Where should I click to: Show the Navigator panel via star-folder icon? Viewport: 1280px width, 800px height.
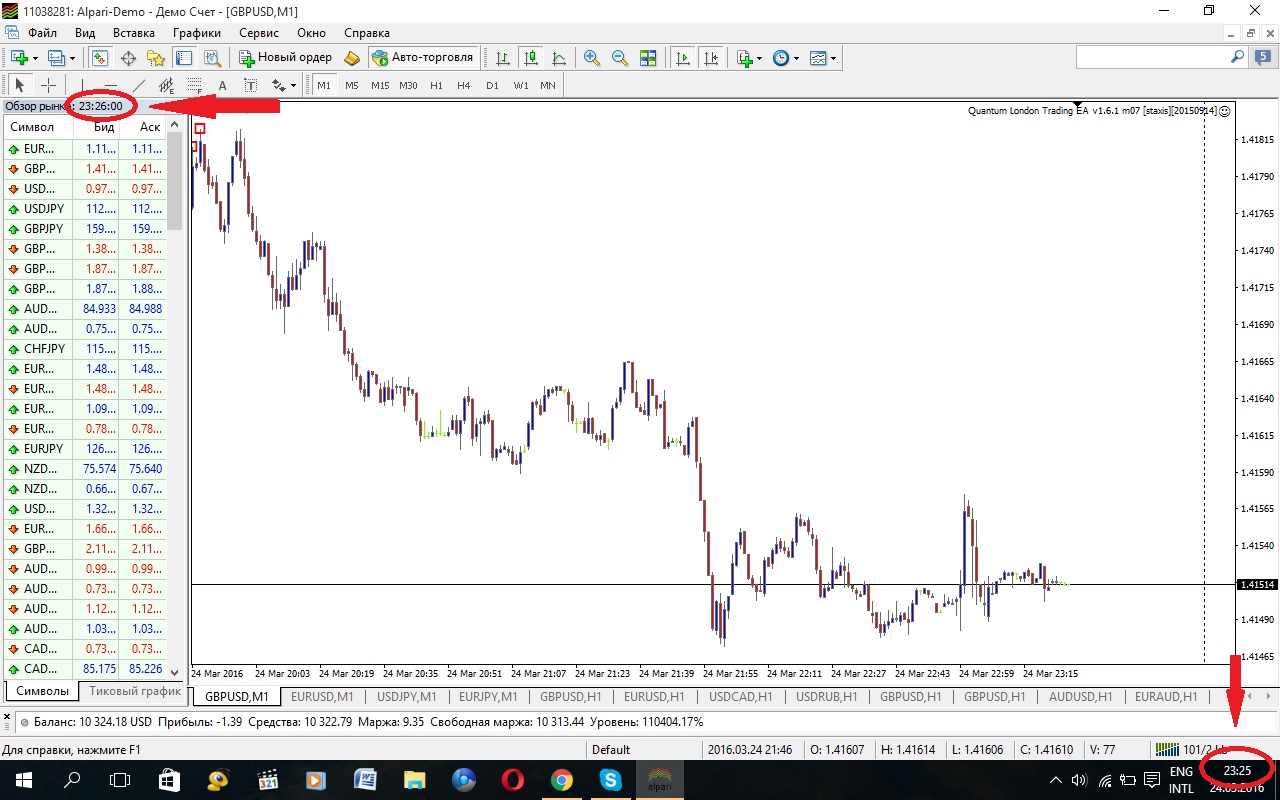pos(156,58)
